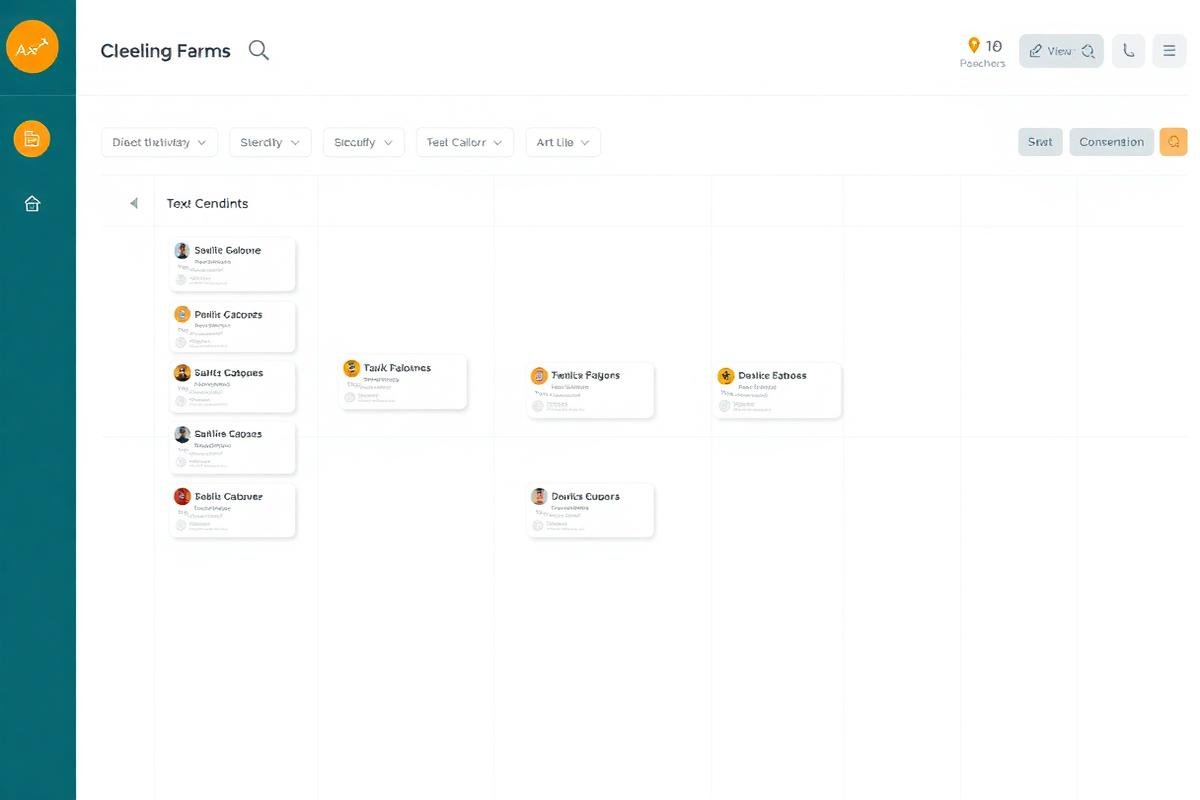Open the Saillire Cabaes card

pyautogui.click(x=233, y=447)
